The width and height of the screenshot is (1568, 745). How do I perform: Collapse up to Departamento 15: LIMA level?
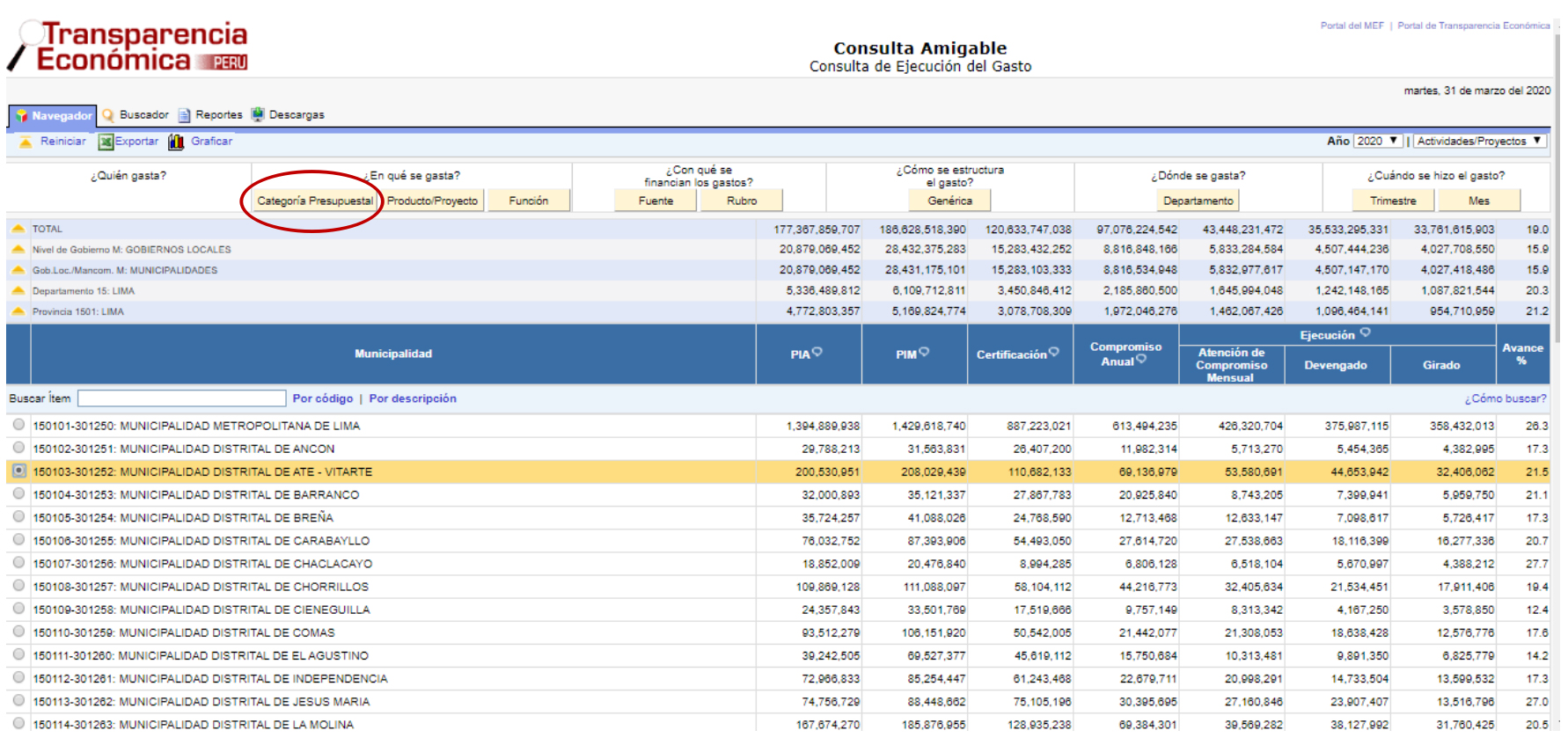(x=18, y=291)
